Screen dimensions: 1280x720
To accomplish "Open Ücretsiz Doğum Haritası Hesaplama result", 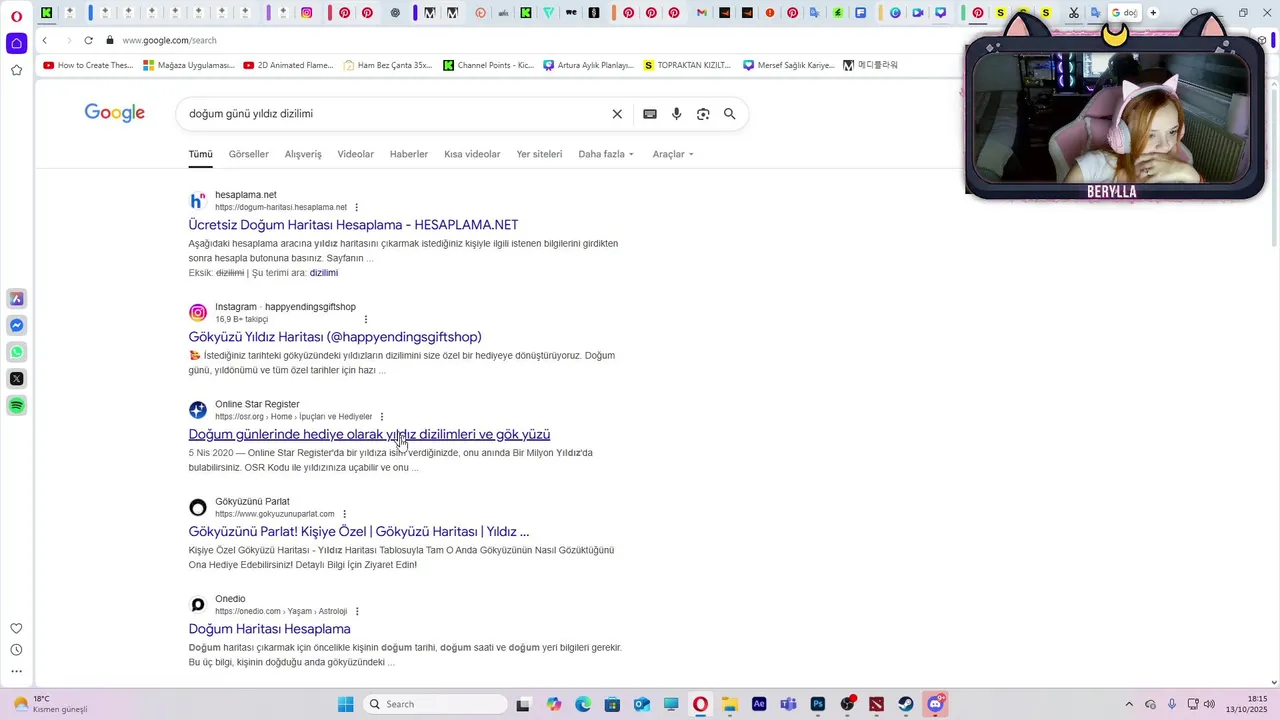I will click(x=353, y=225).
